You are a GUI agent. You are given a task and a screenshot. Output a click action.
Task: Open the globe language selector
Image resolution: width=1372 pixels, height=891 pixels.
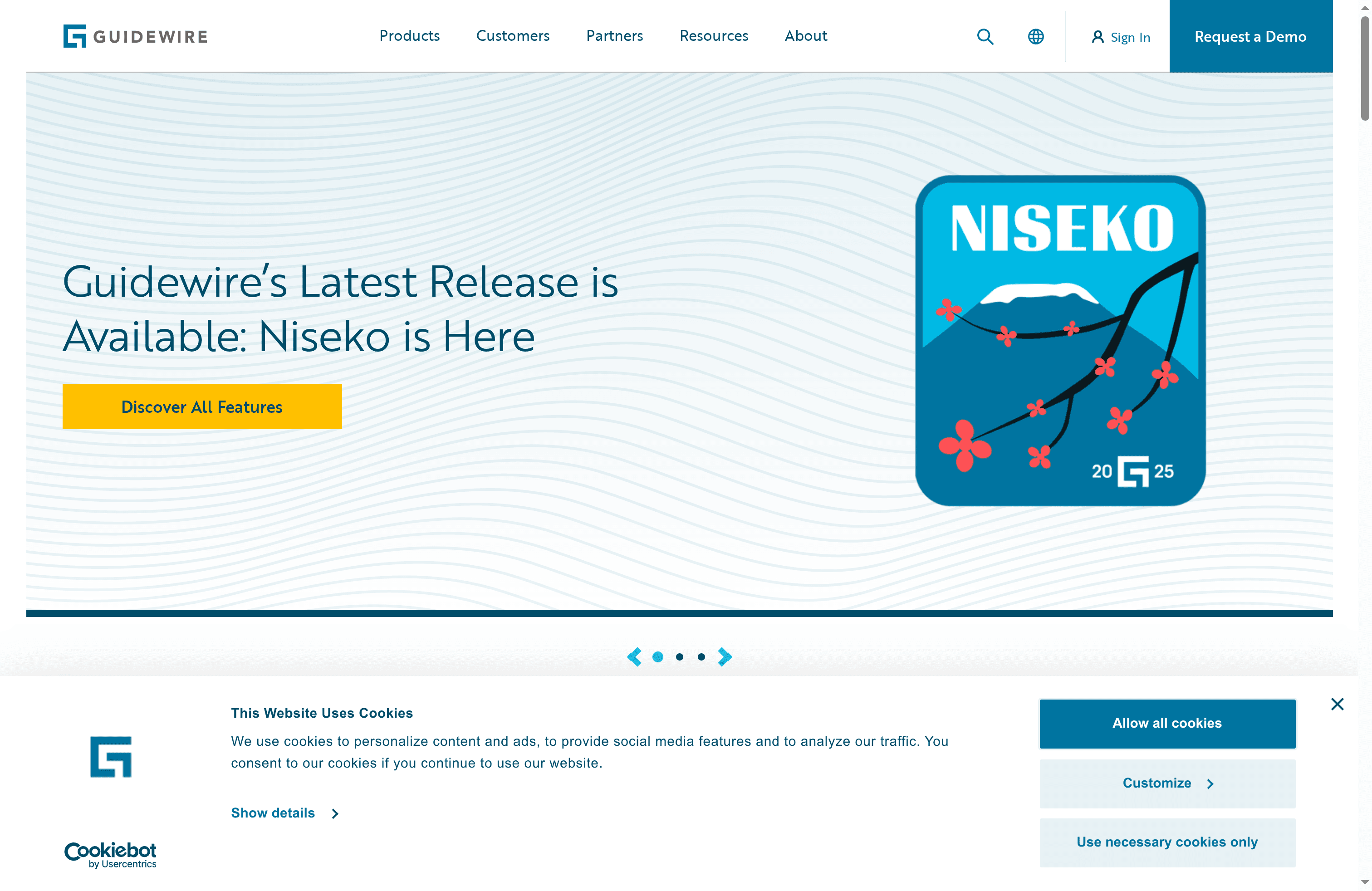(1036, 37)
